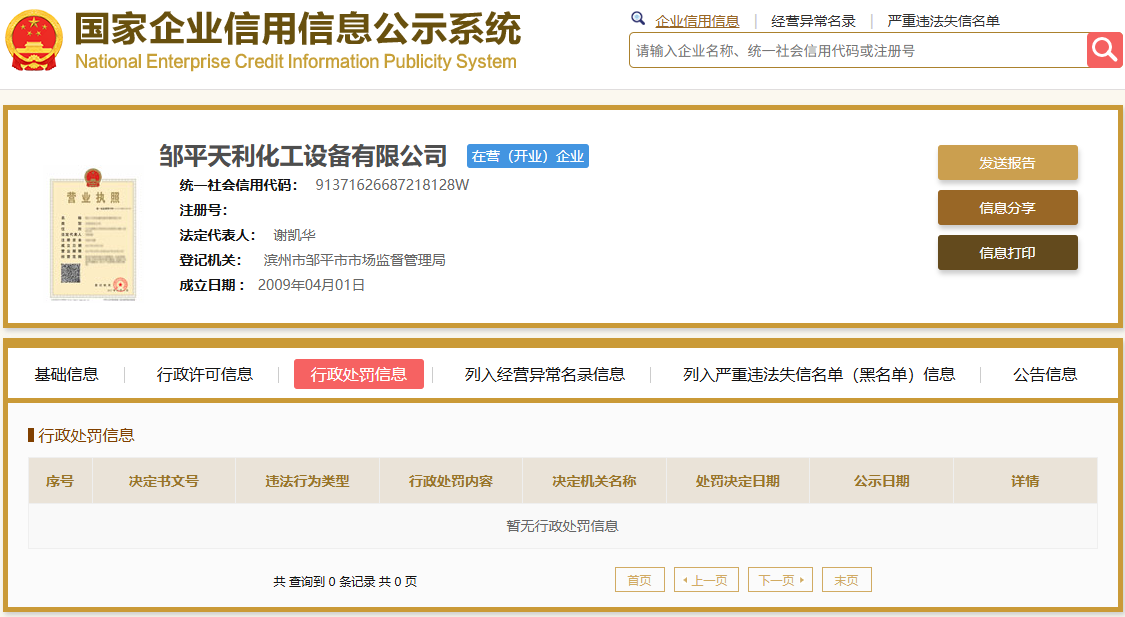The width and height of the screenshot is (1125, 617).
Task: Select the 企业信用信息 search category
Action: click(697, 22)
